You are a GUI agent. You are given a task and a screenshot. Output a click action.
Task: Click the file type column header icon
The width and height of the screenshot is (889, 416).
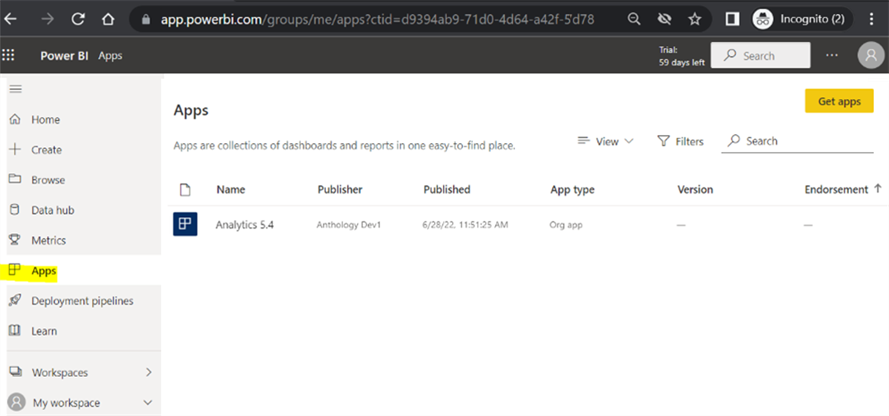tap(184, 190)
